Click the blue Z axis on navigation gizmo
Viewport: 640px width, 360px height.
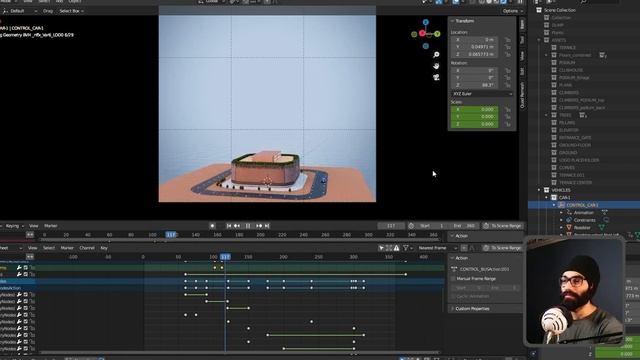pos(426,22)
